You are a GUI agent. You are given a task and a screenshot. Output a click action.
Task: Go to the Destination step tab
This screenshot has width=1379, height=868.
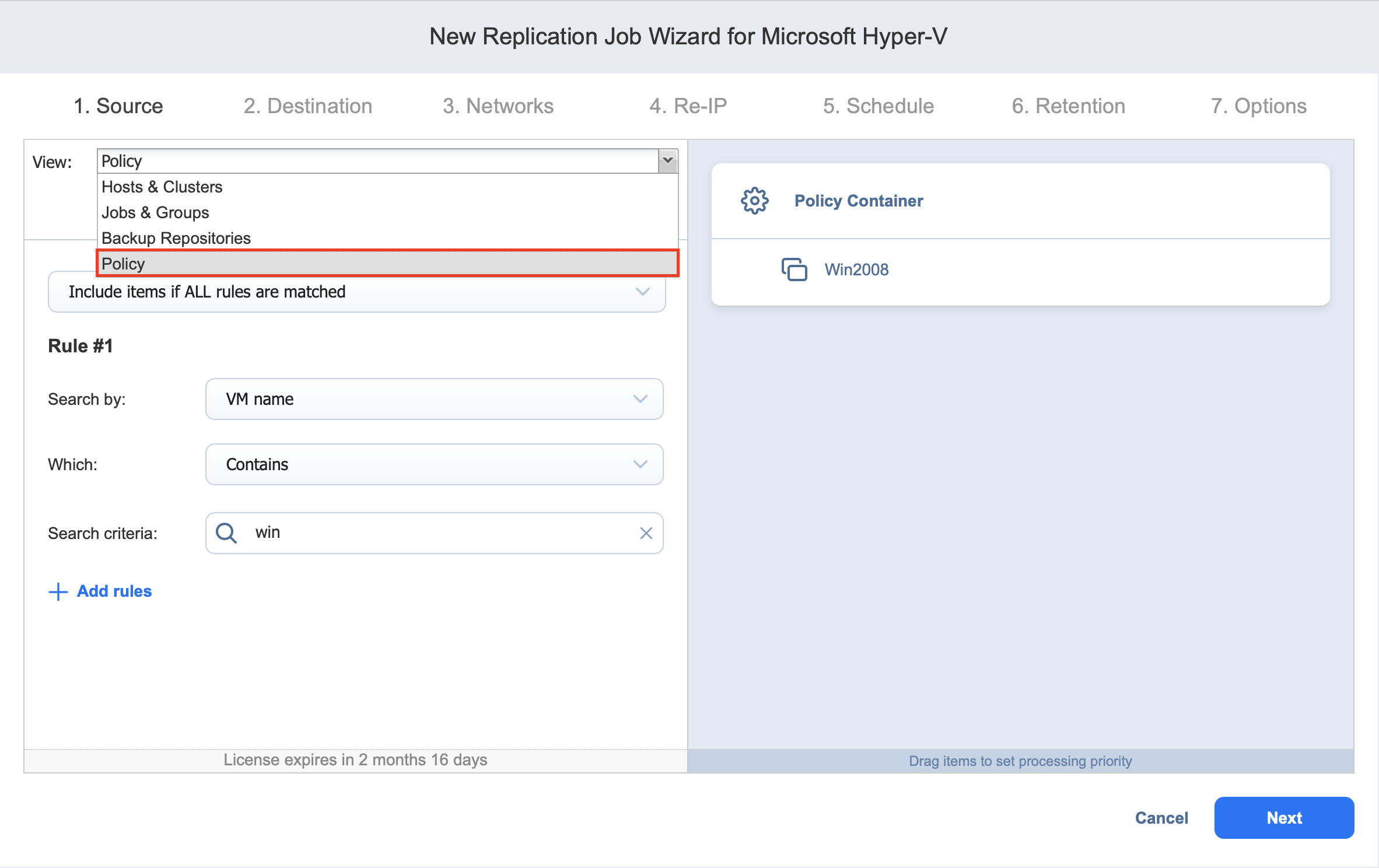point(307,106)
